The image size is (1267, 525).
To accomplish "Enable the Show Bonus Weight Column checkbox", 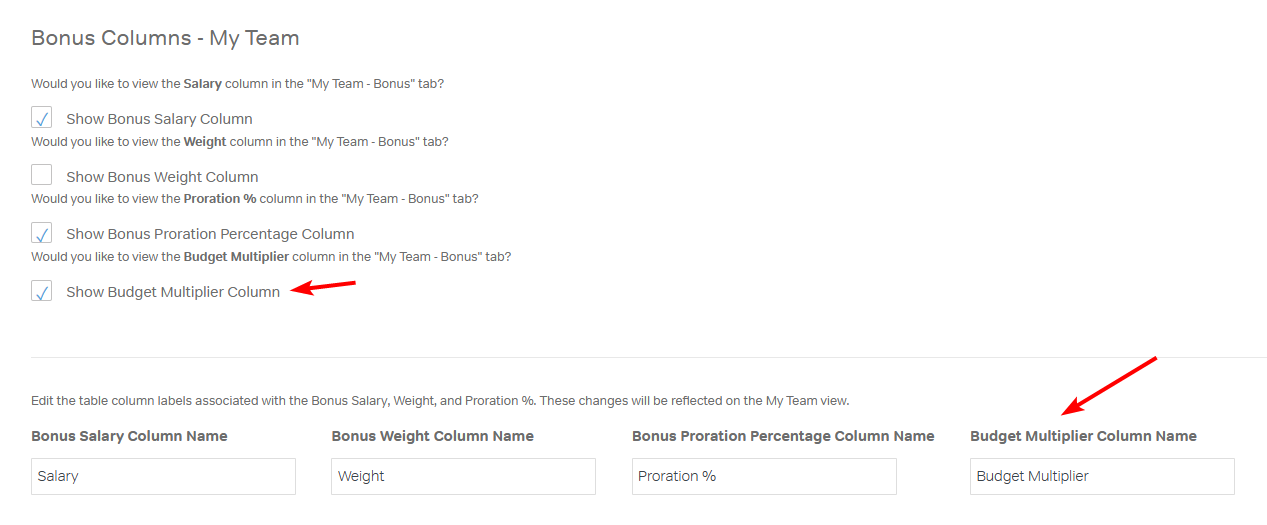I will click(x=42, y=176).
